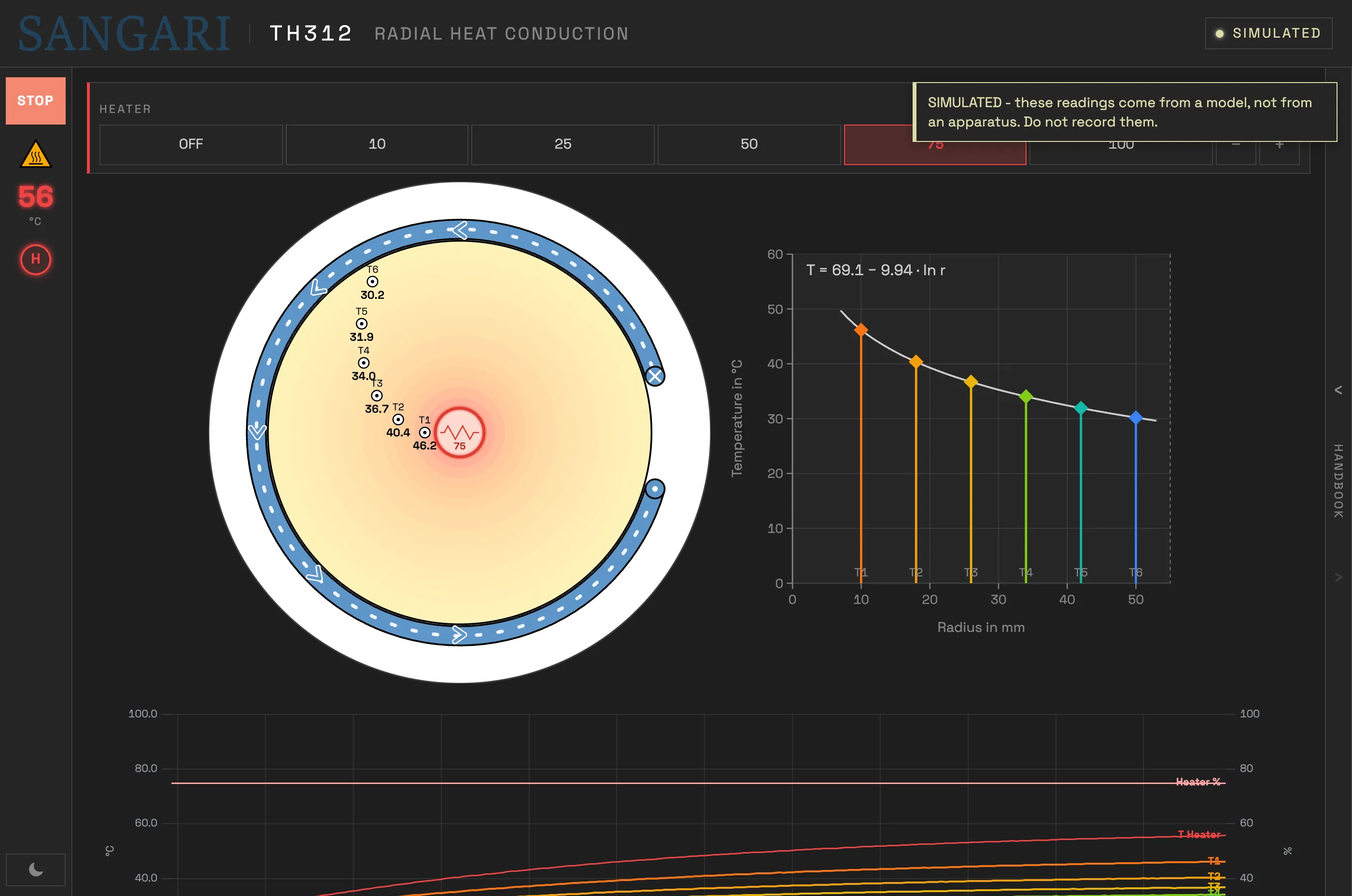The height and width of the screenshot is (896, 1352).
Task: Click the 46.2 reading beside T1
Action: click(x=424, y=446)
